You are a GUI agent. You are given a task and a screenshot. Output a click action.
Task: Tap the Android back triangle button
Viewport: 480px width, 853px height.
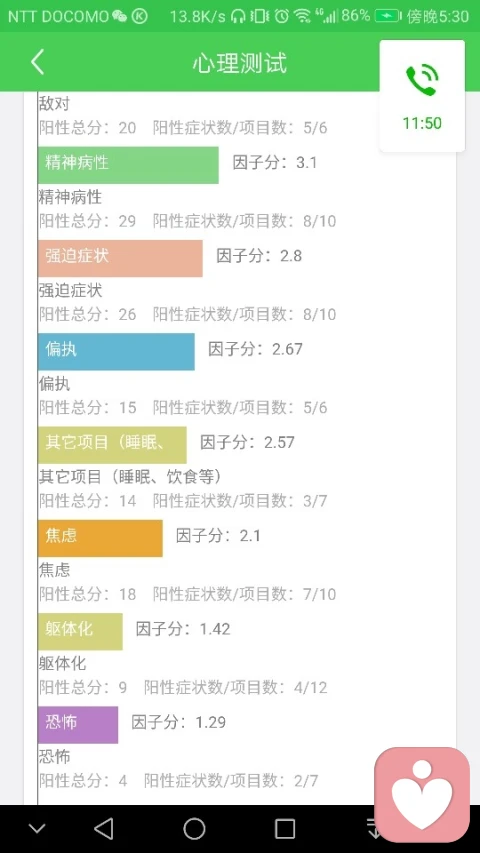coord(103,829)
